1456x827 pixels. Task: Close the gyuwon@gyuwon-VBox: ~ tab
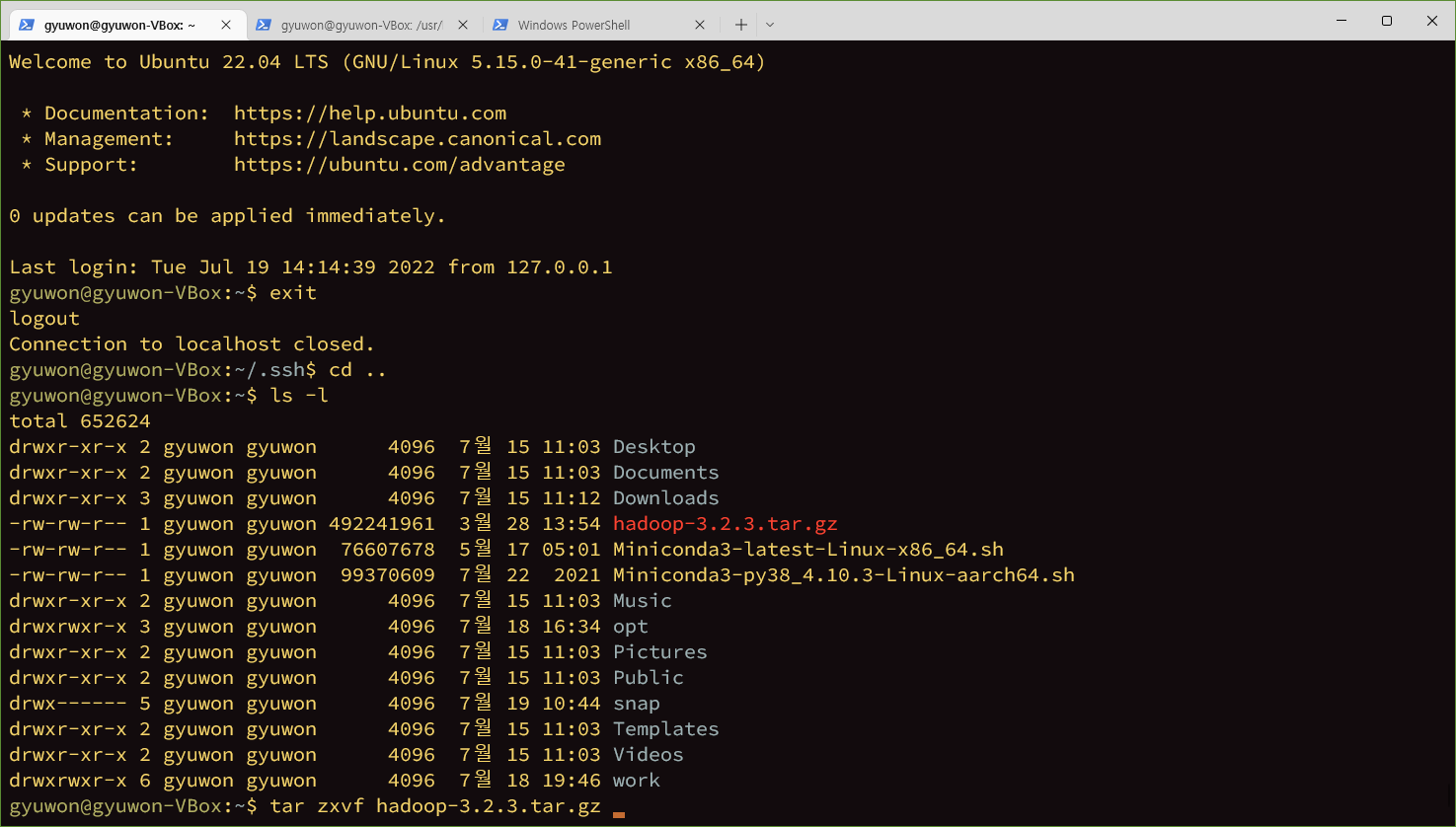(x=226, y=25)
